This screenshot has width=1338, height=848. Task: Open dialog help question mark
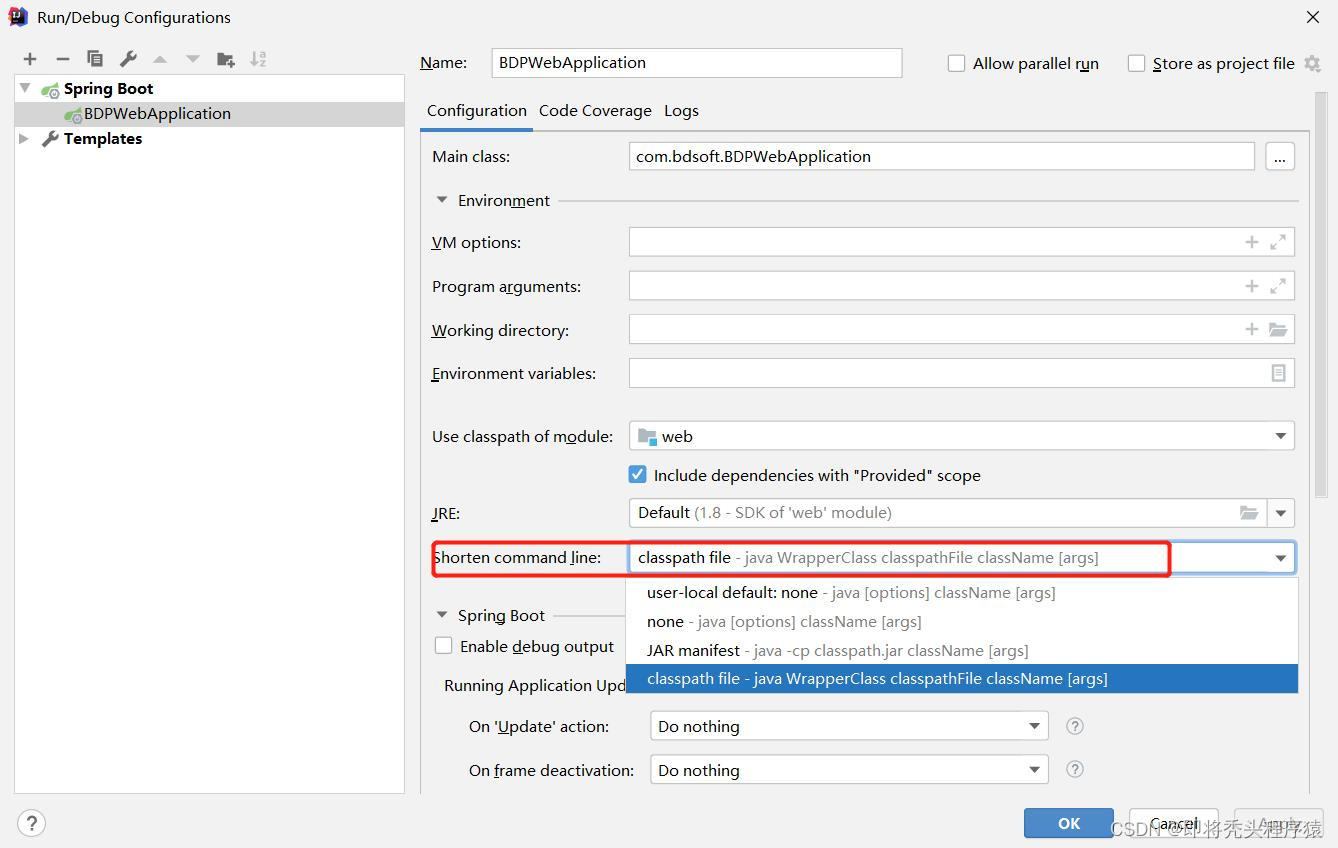point(31,823)
